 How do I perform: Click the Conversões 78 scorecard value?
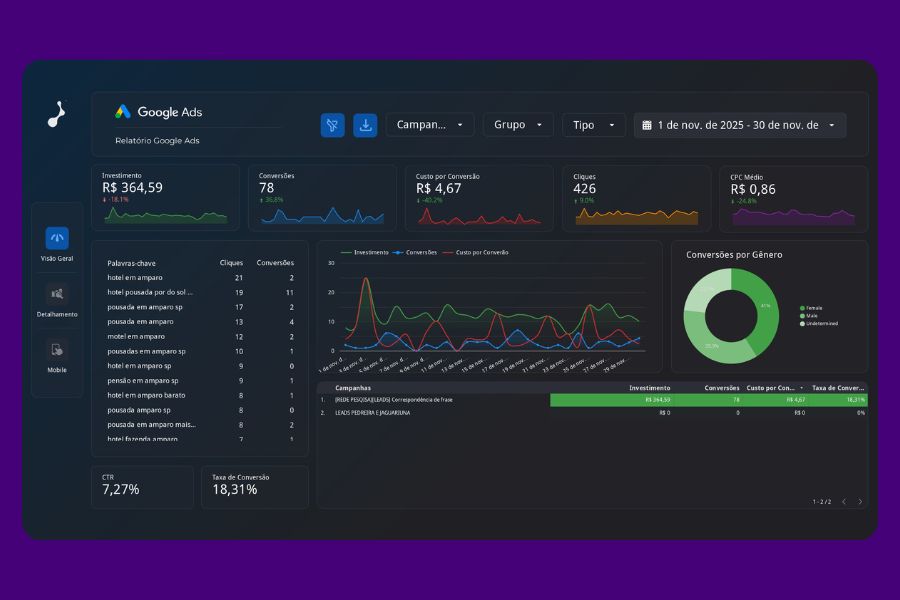coord(267,188)
